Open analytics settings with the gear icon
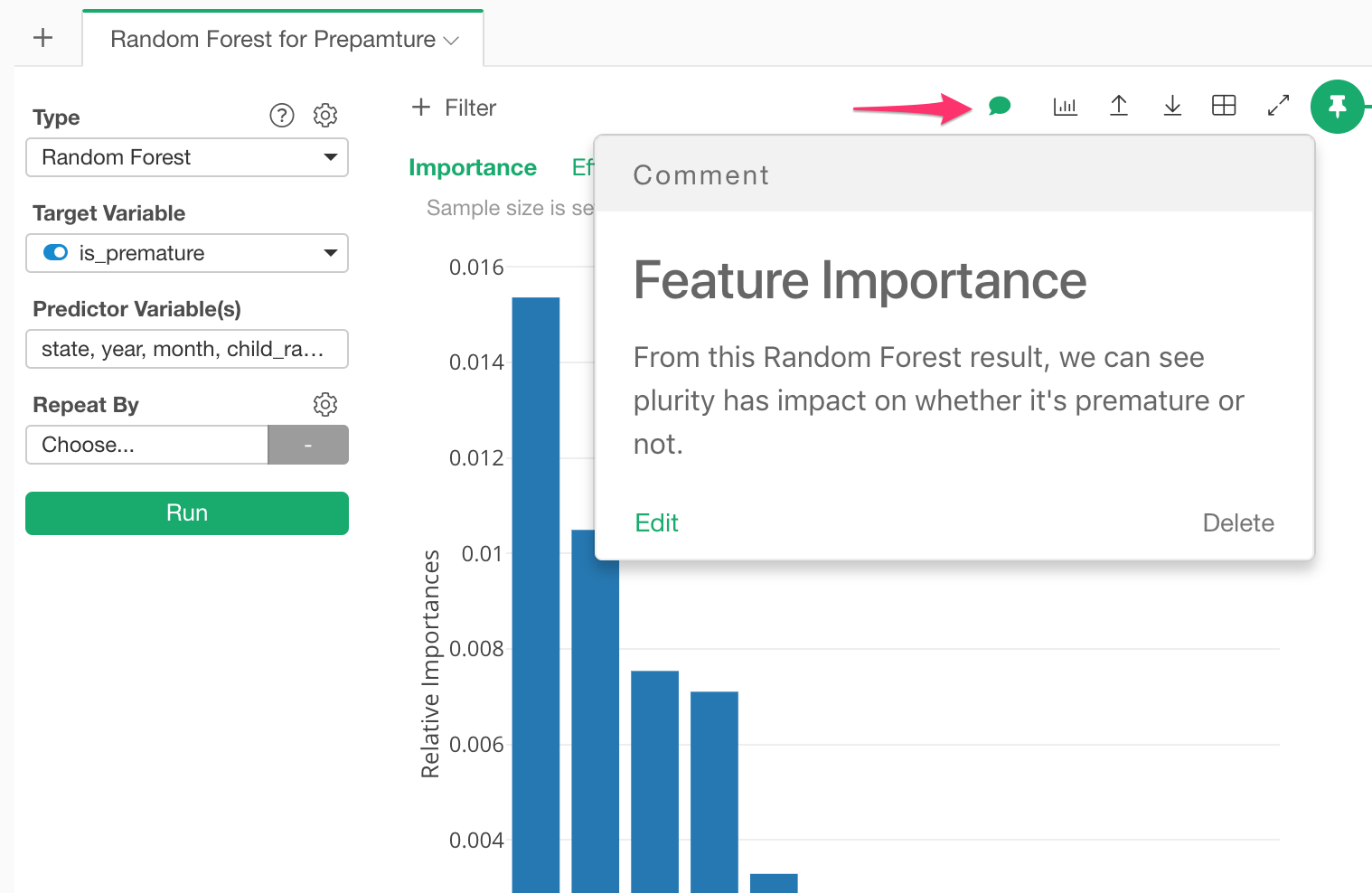The image size is (1372, 893). click(x=325, y=115)
